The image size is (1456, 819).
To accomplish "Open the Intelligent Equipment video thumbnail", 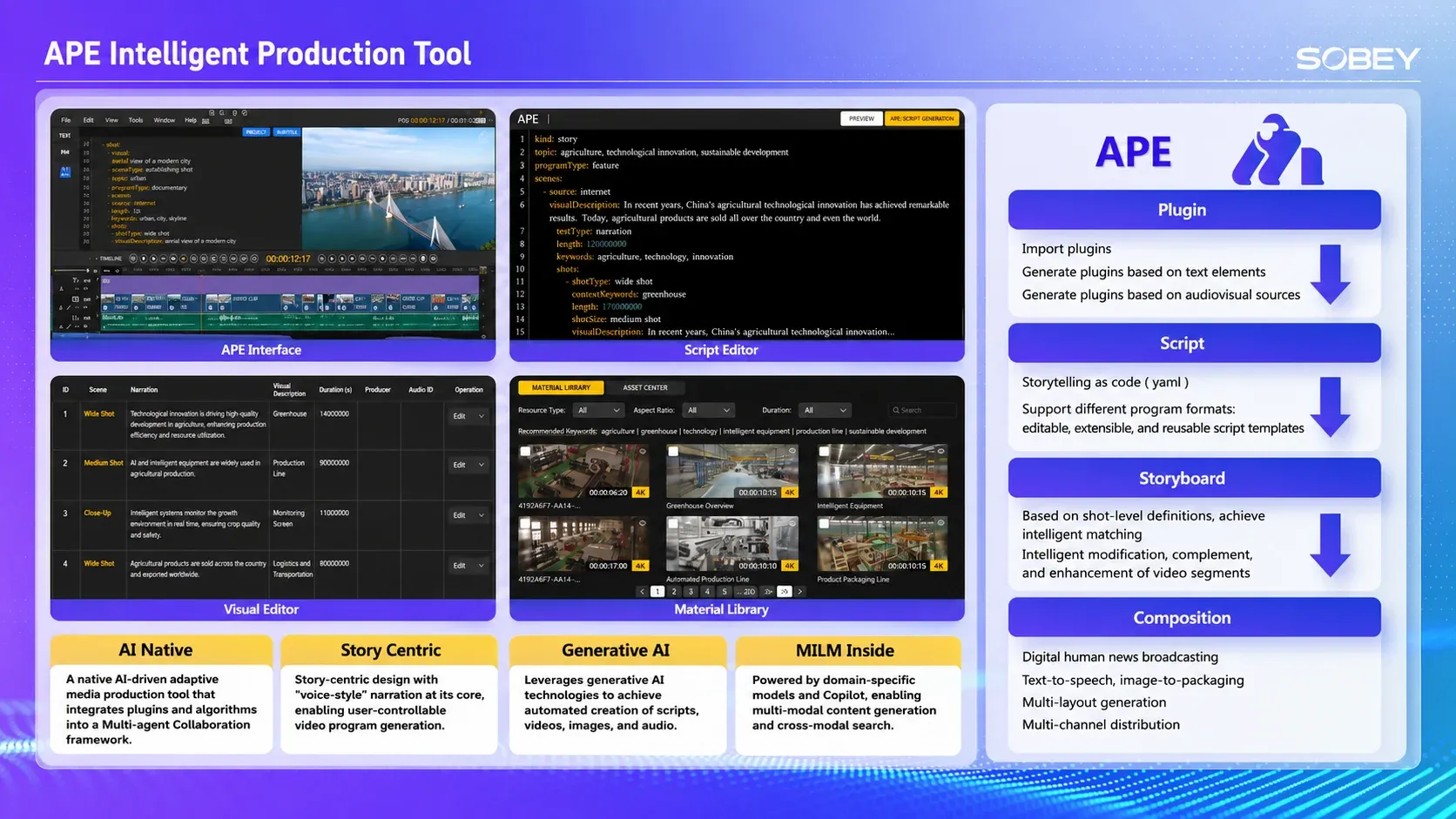I will (882, 472).
